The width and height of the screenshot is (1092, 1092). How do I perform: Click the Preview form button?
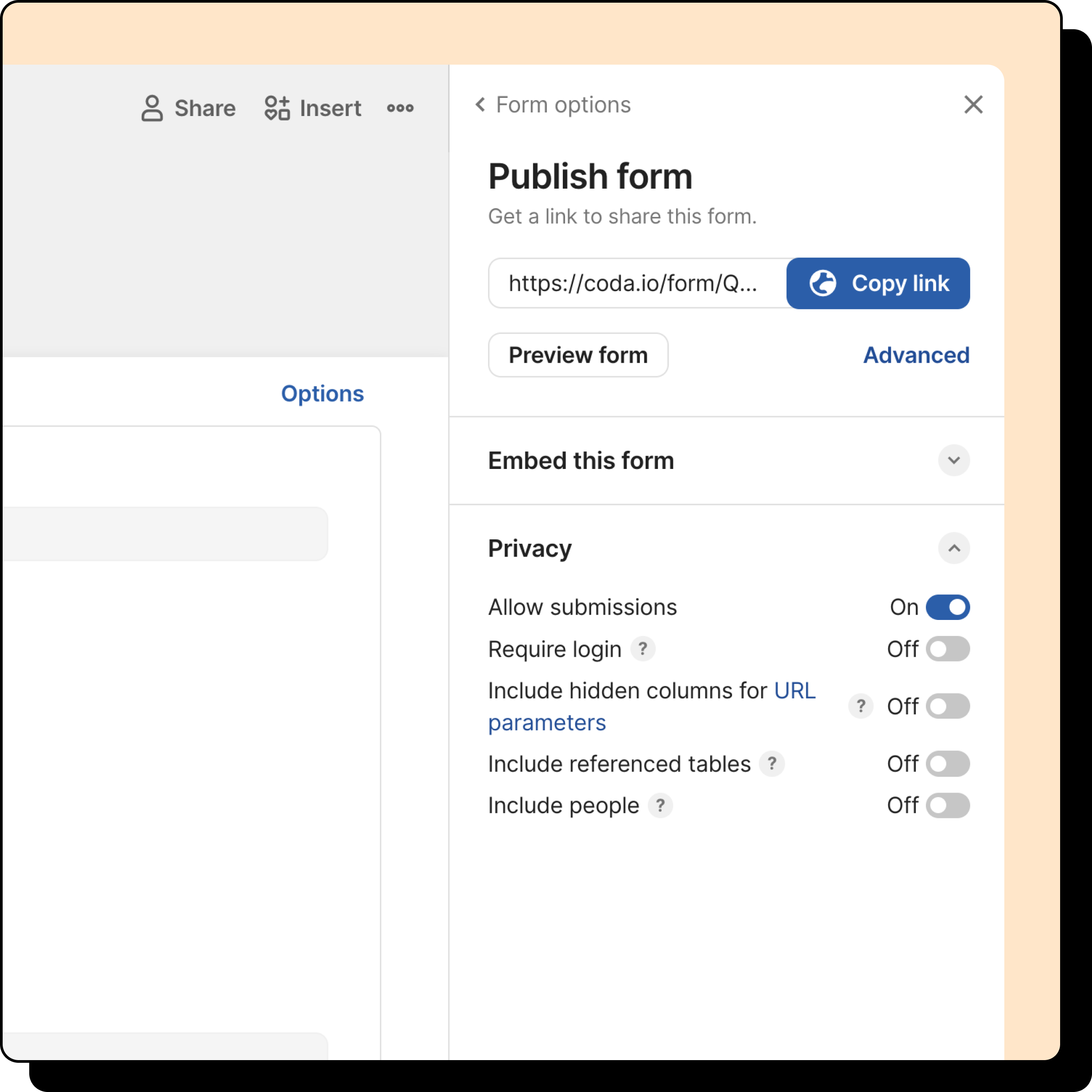[577, 355]
